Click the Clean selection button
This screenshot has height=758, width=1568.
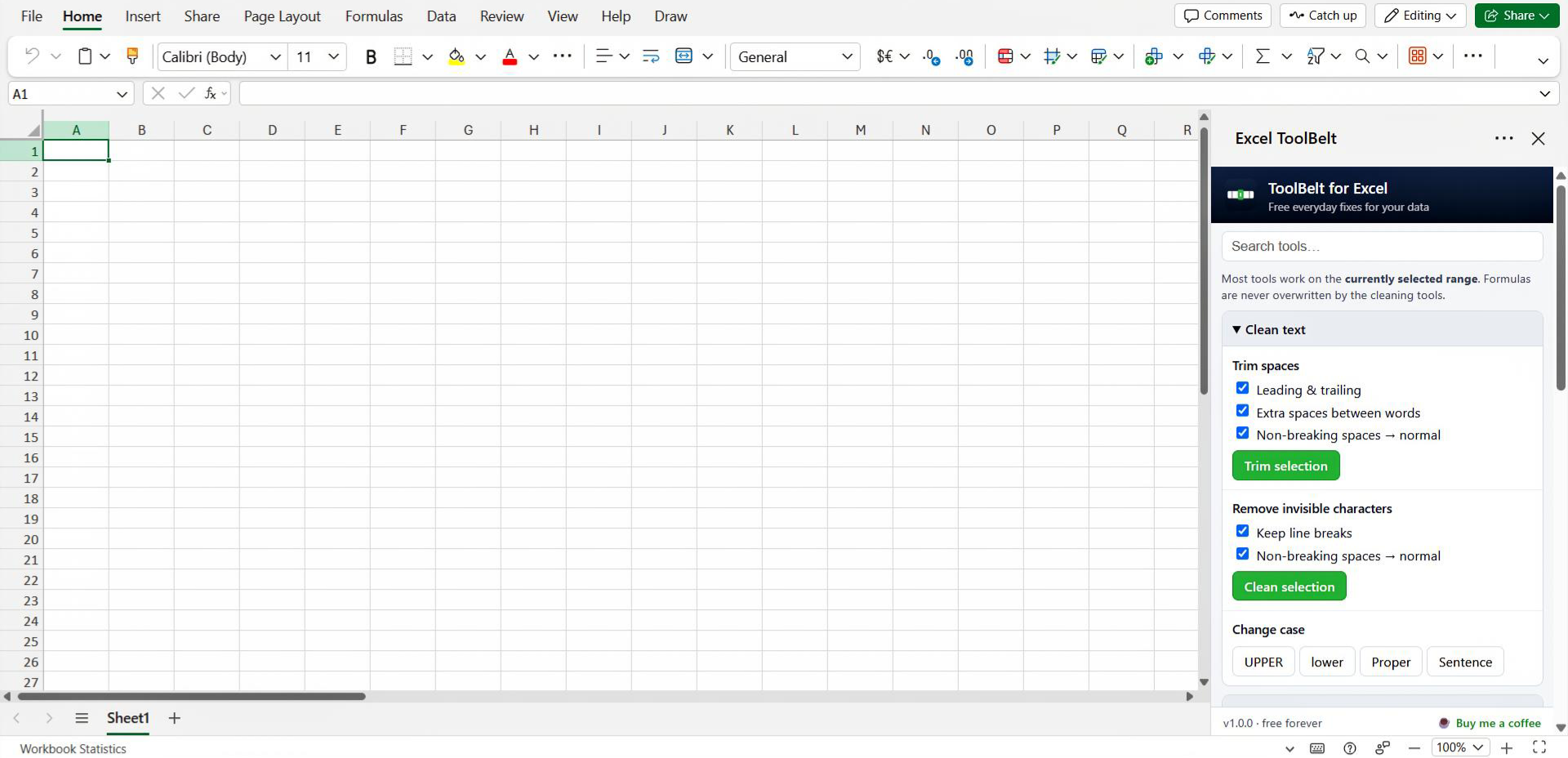1289,586
